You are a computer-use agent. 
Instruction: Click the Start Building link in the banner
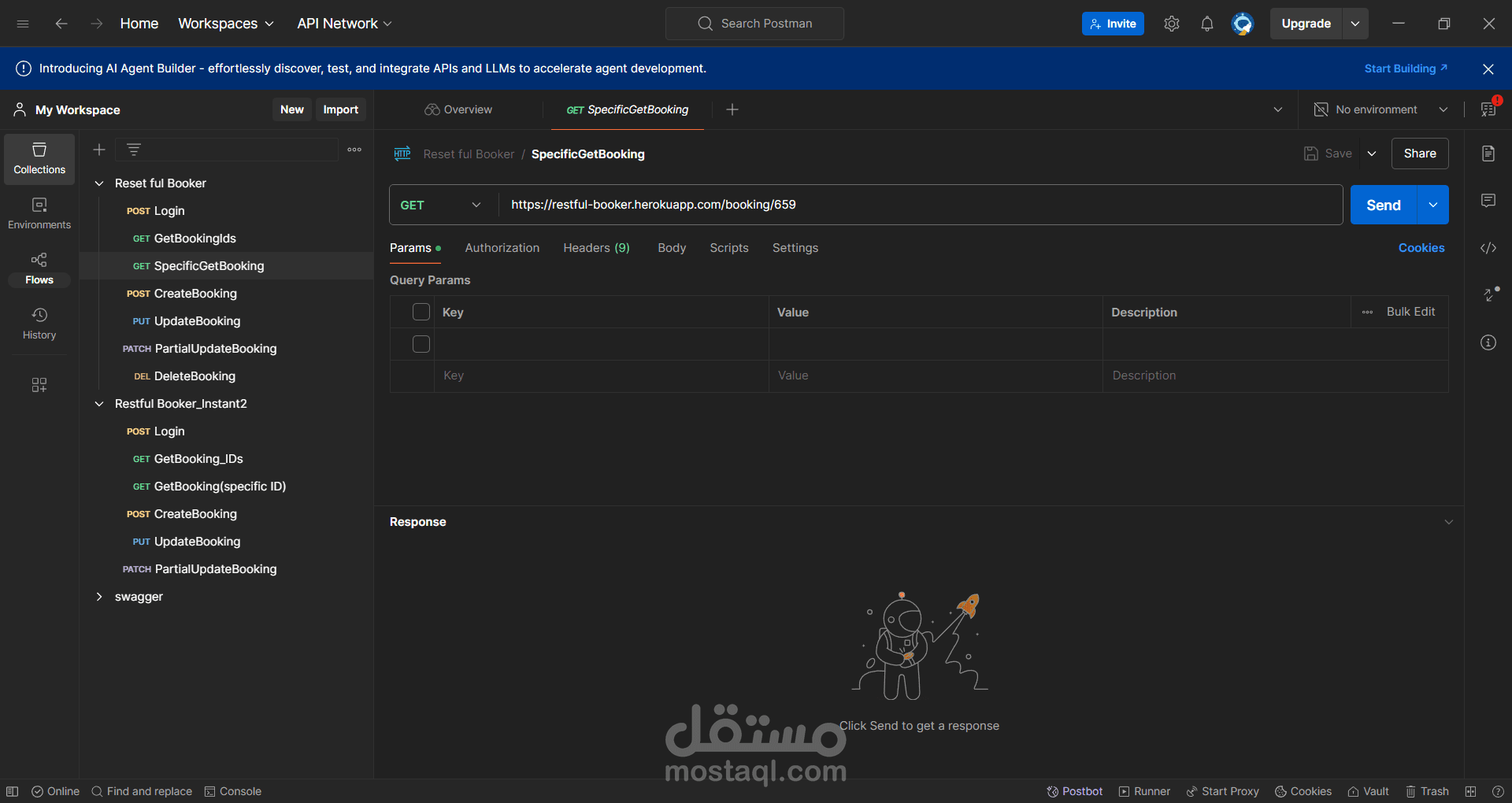1405,68
